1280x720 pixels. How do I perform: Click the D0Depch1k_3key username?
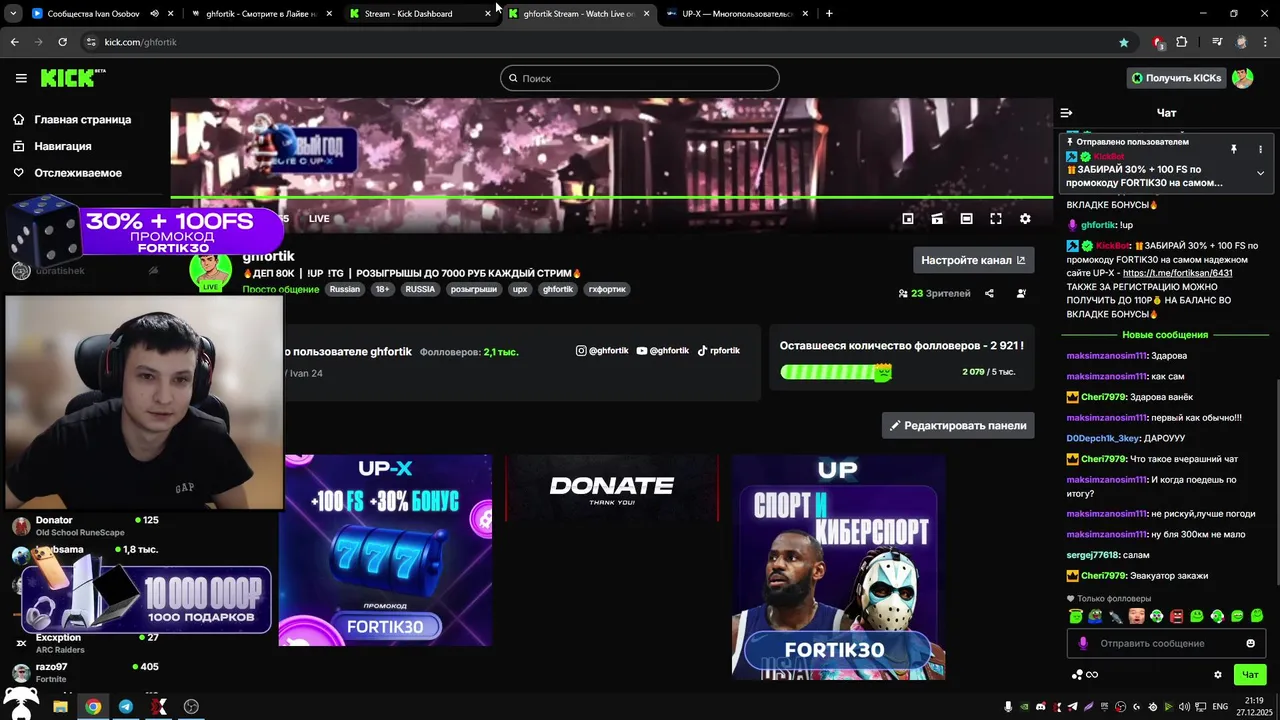(1103, 438)
